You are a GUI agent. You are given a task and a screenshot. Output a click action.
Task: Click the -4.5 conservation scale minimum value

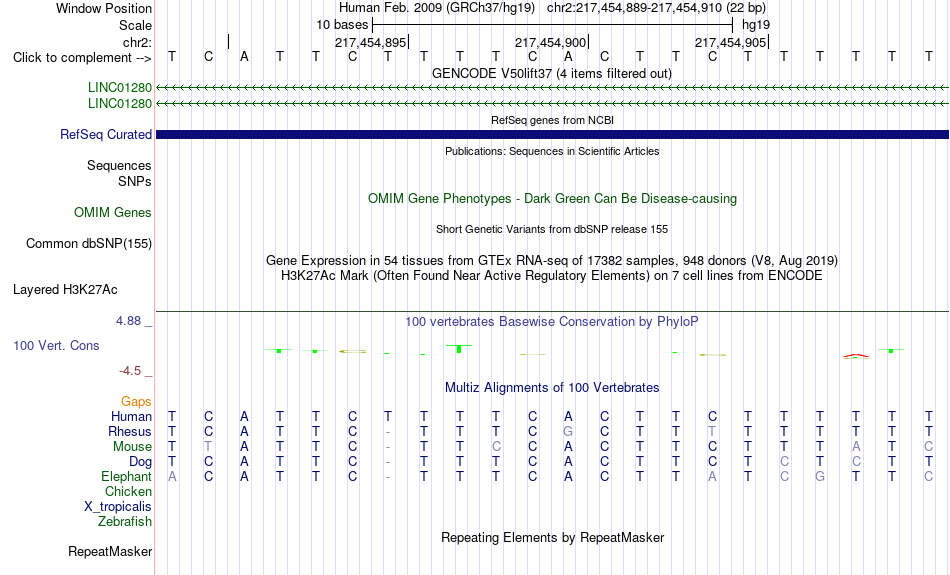coord(130,371)
